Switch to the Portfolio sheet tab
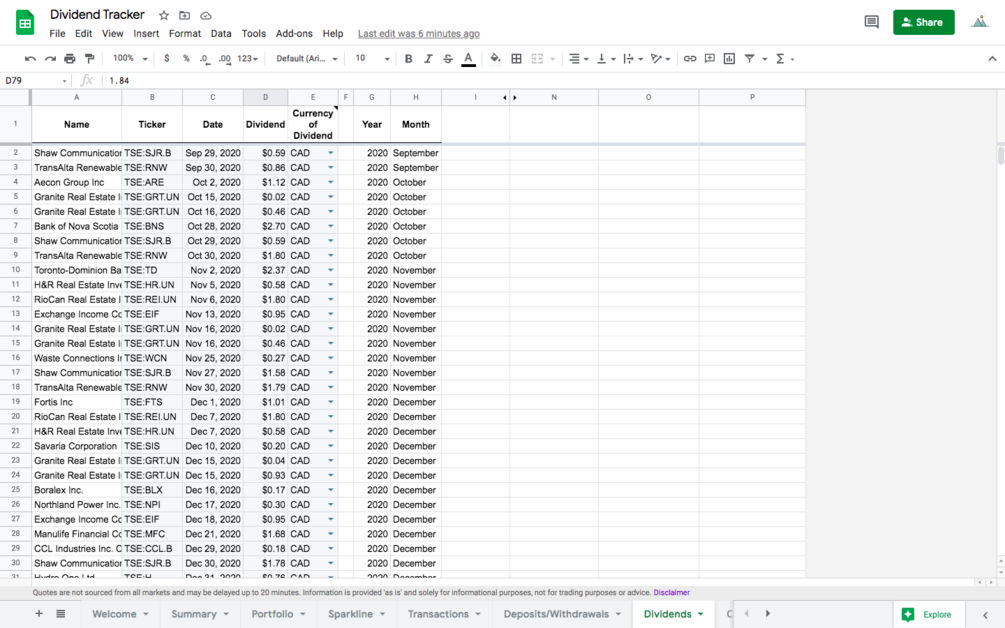 [x=272, y=614]
